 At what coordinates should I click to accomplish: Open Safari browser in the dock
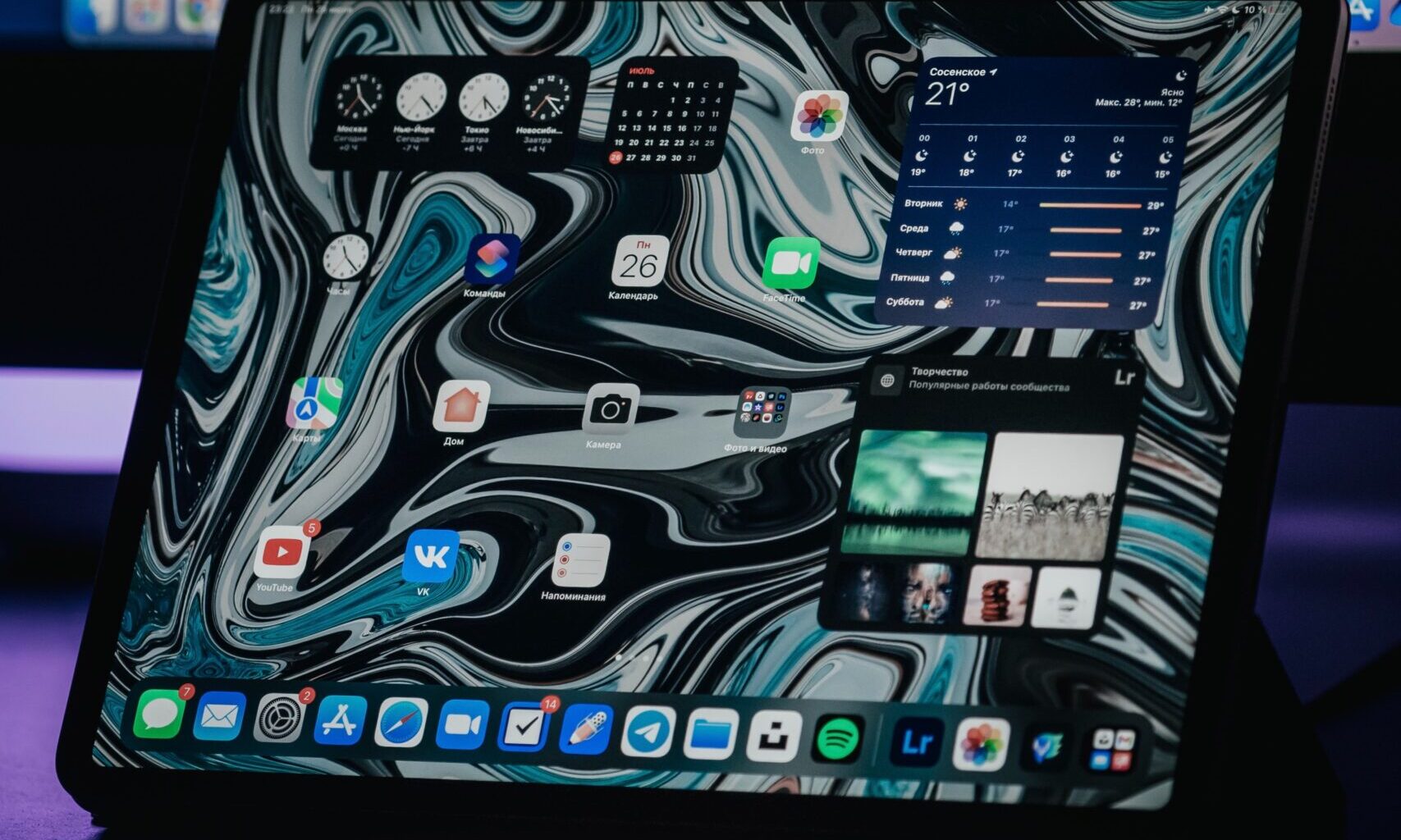[401, 723]
